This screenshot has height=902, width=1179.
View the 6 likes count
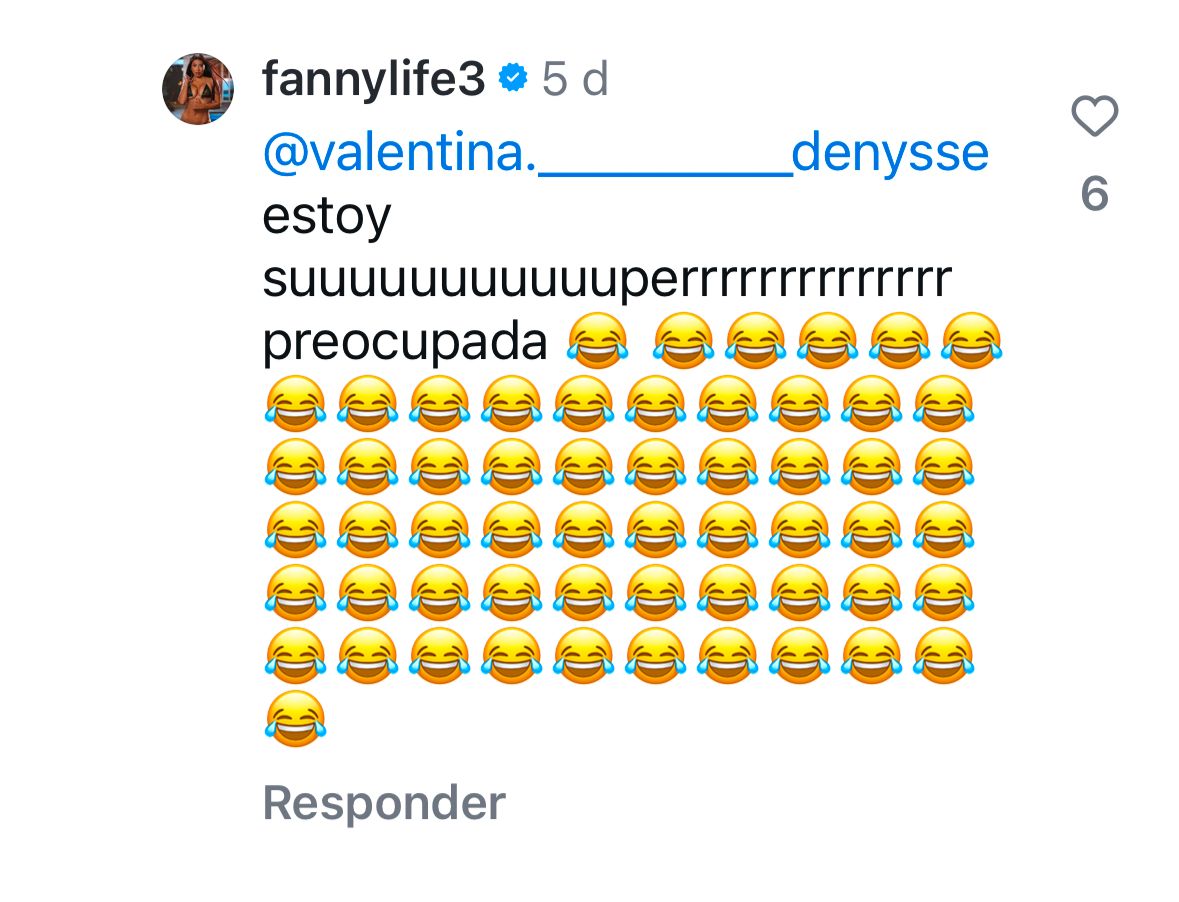click(1095, 193)
